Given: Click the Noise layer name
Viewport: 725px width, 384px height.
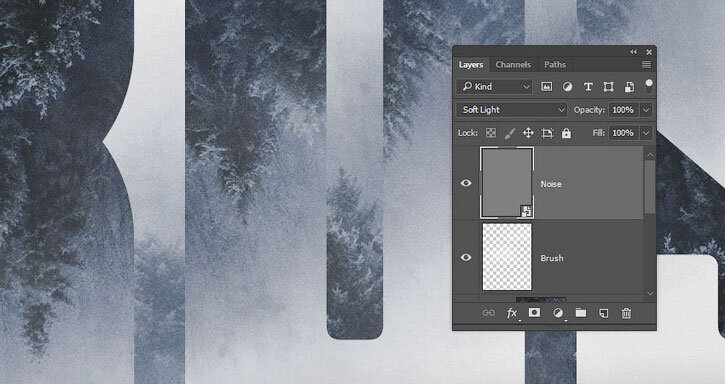Looking at the screenshot, I should tap(551, 184).
